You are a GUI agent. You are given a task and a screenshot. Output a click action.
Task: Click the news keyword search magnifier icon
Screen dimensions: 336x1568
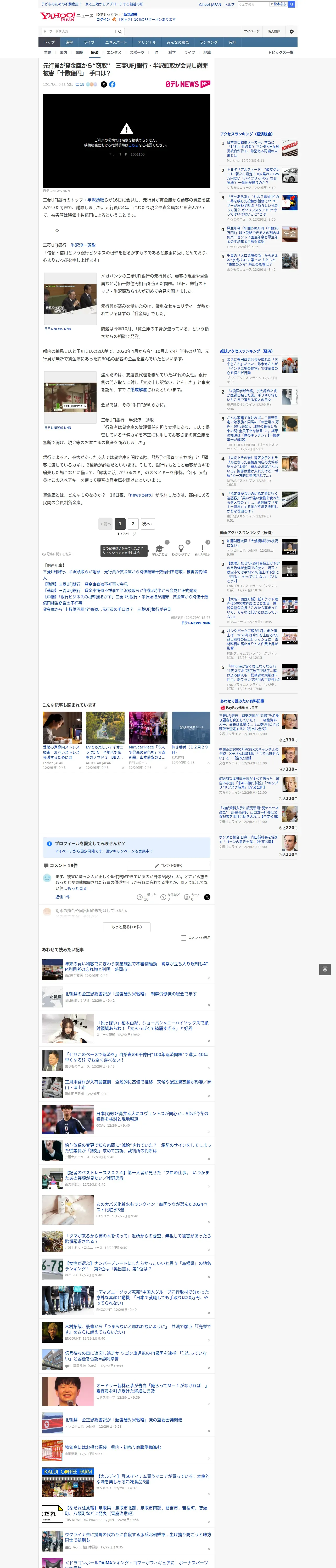120,32
